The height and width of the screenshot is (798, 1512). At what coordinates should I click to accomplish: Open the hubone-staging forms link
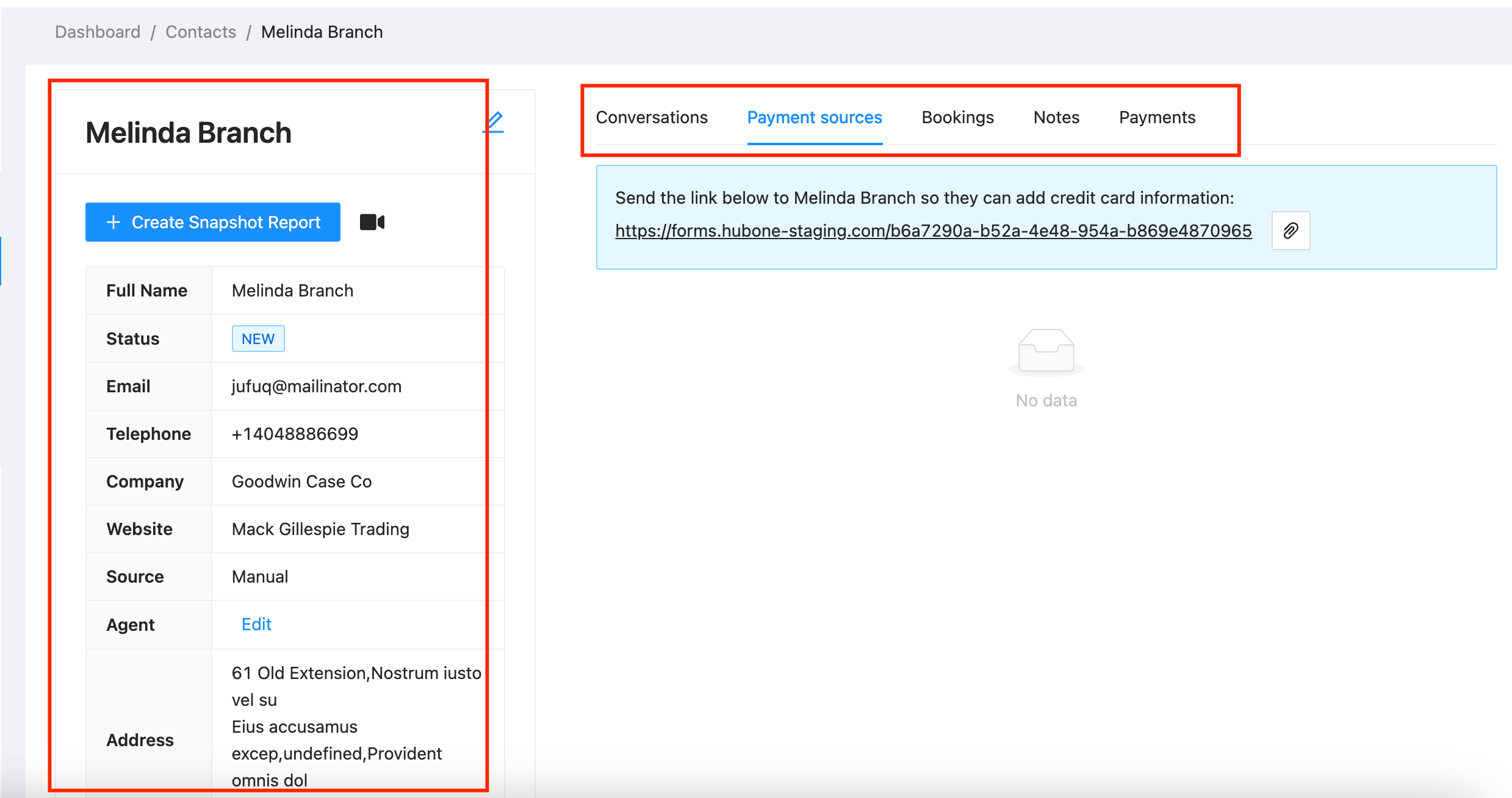pos(933,231)
